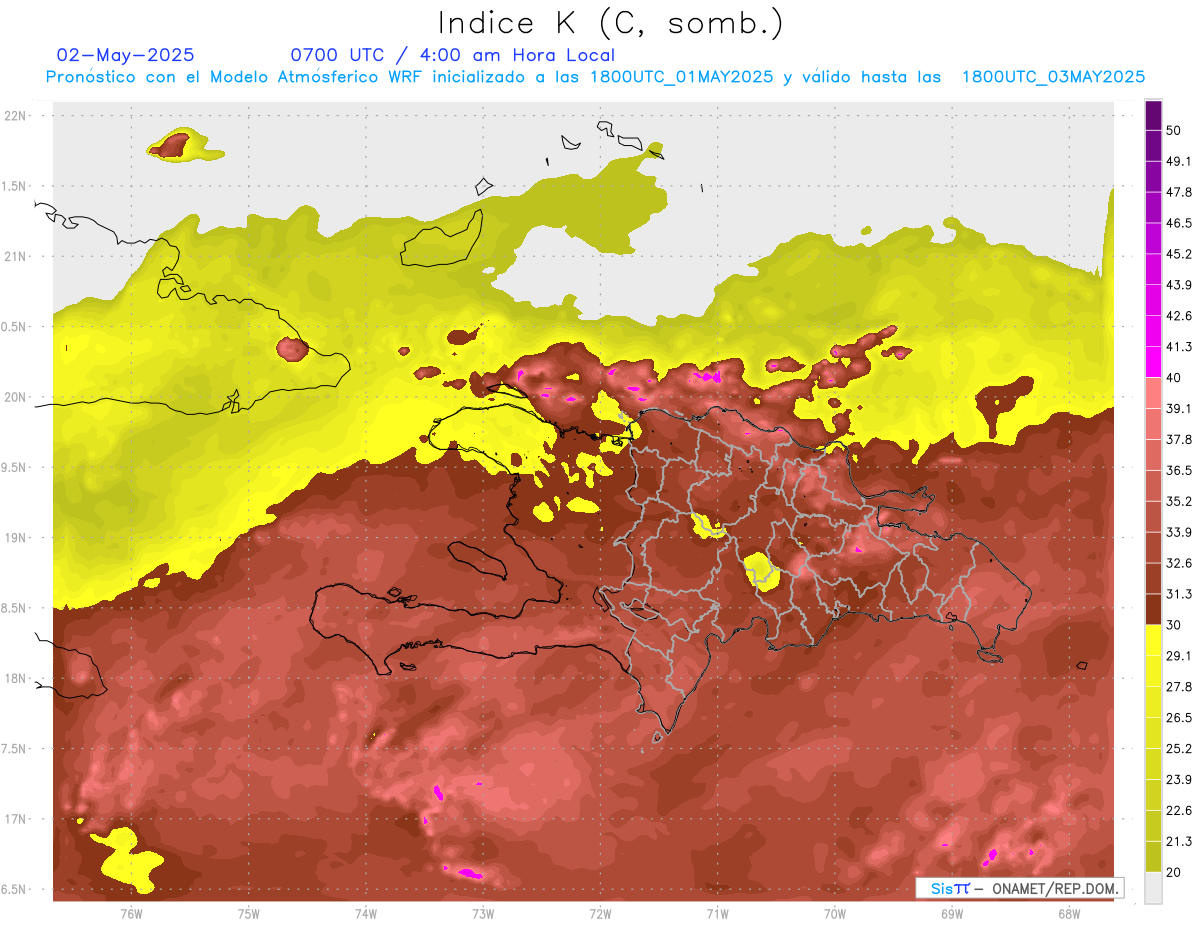Viewport: 1200px width, 927px height.
Task: Click the '68W' longitude label
Action: pos(1069,914)
